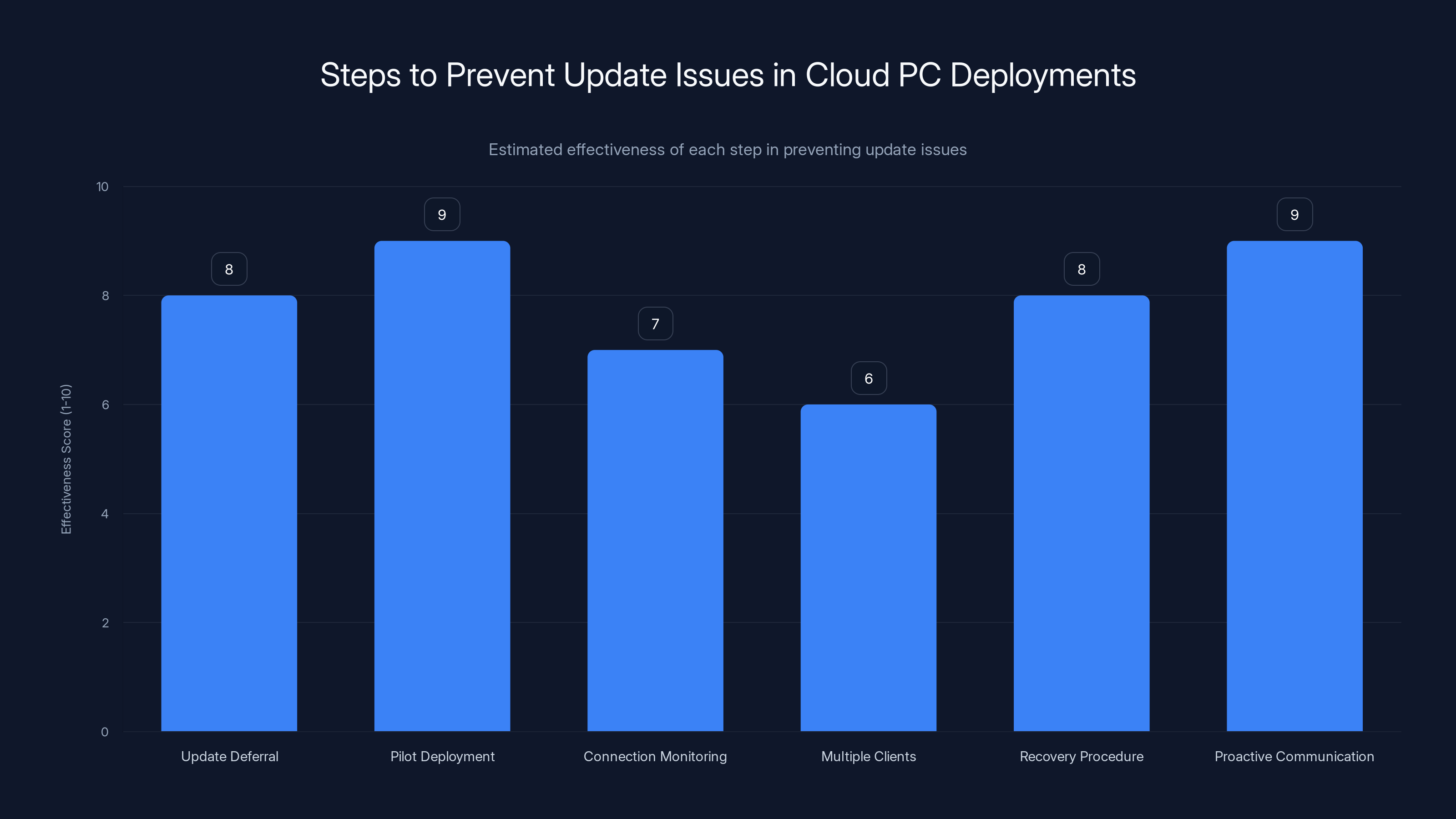
Task: Click the value label 9 above Proactive Communication
Action: [x=1294, y=214]
